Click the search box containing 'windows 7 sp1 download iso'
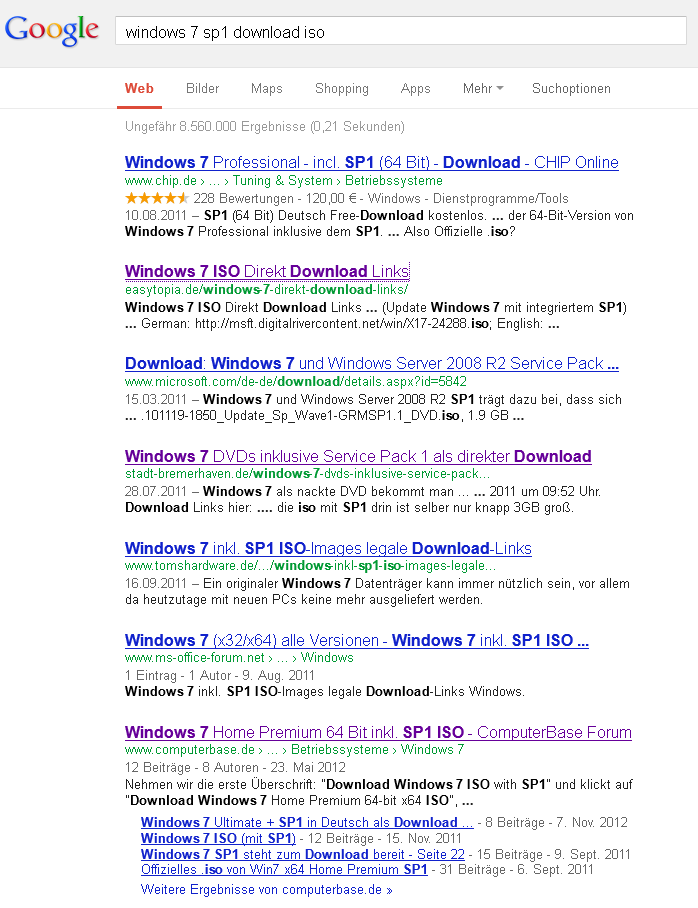This screenshot has width=698, height=908. coord(401,31)
